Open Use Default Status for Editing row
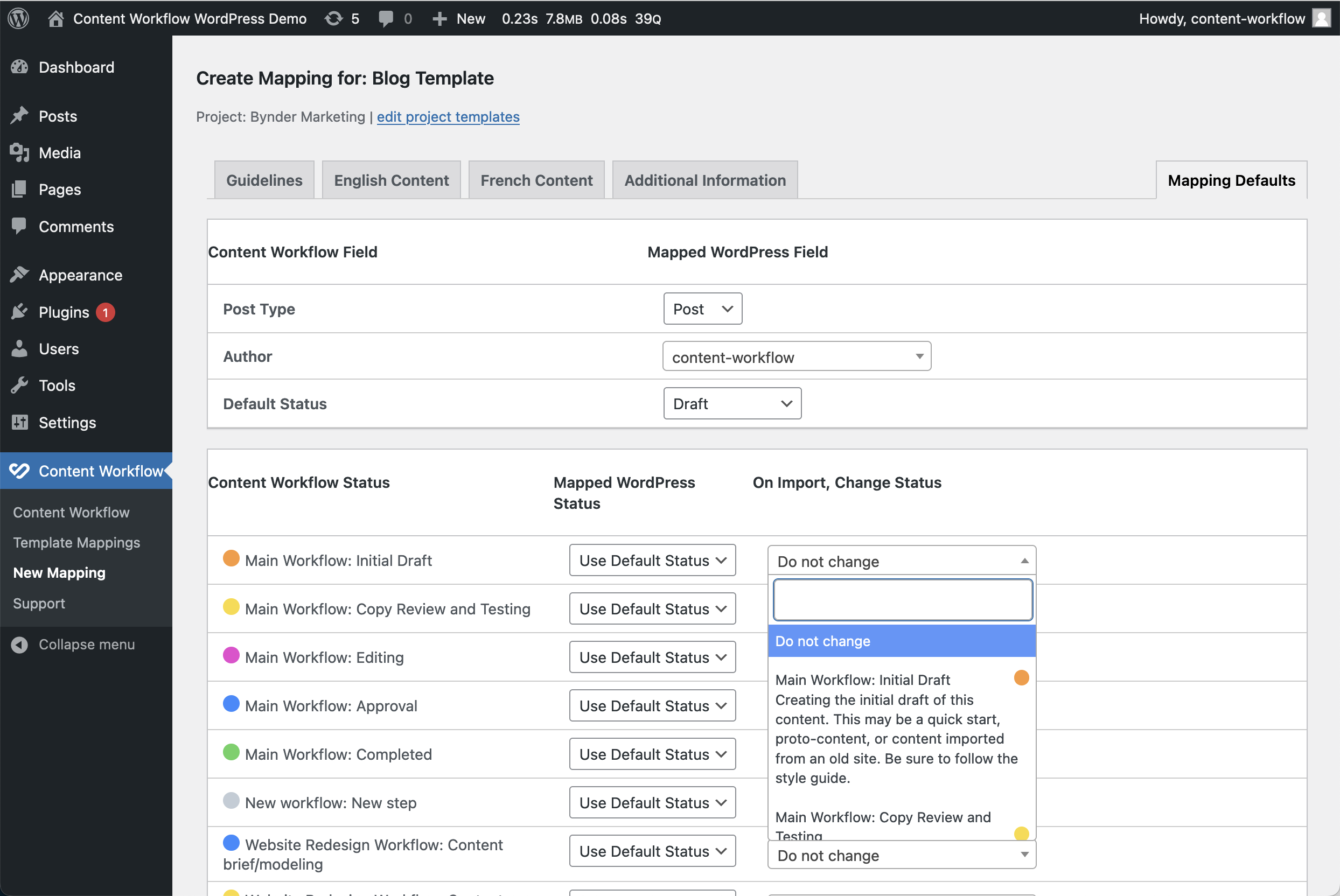Viewport: 1340px width, 896px height. click(x=652, y=657)
